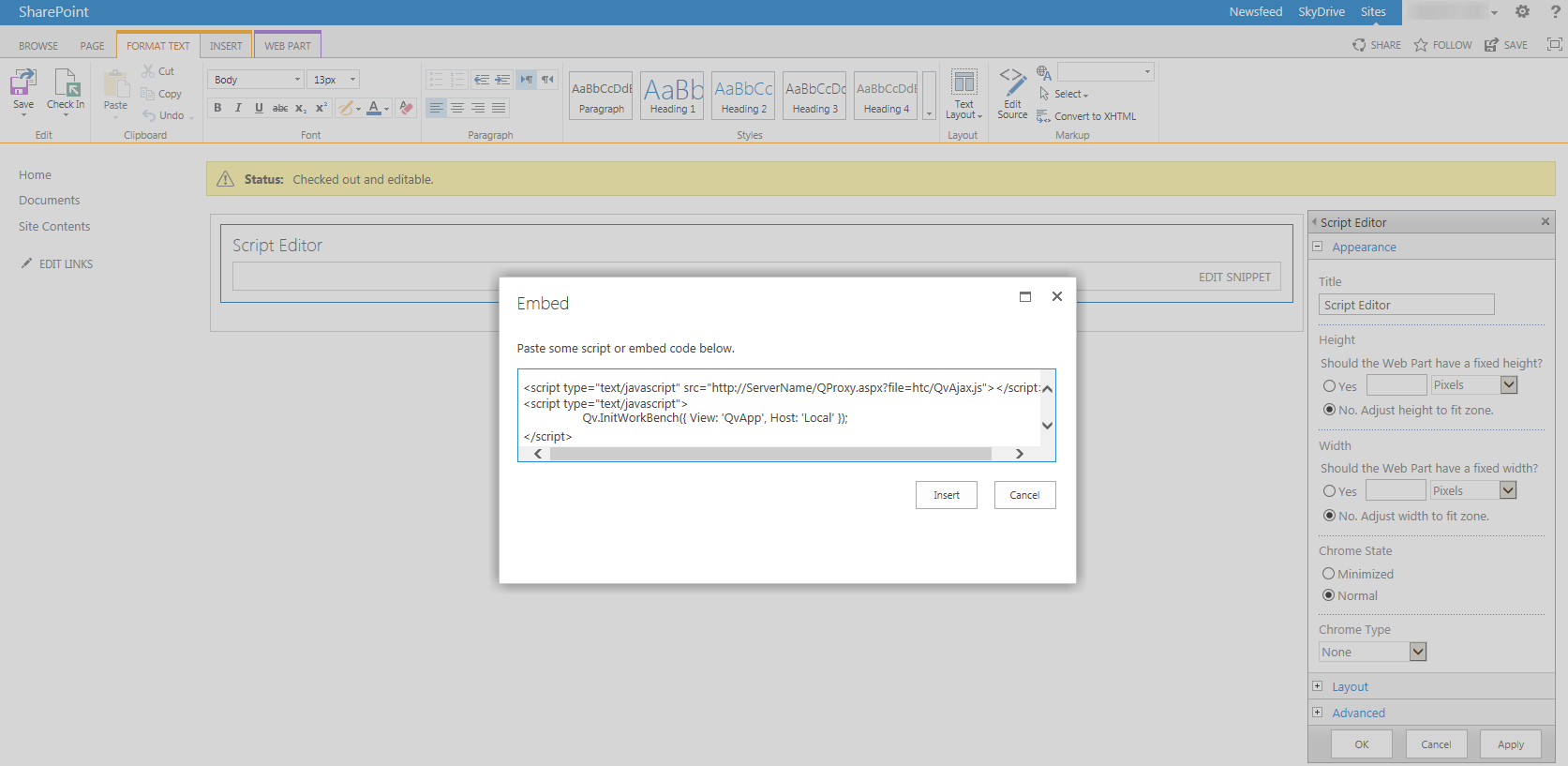Screen dimensions: 1568x766
Task: Click the Convert to XHTML icon
Action: pyautogui.click(x=1044, y=116)
